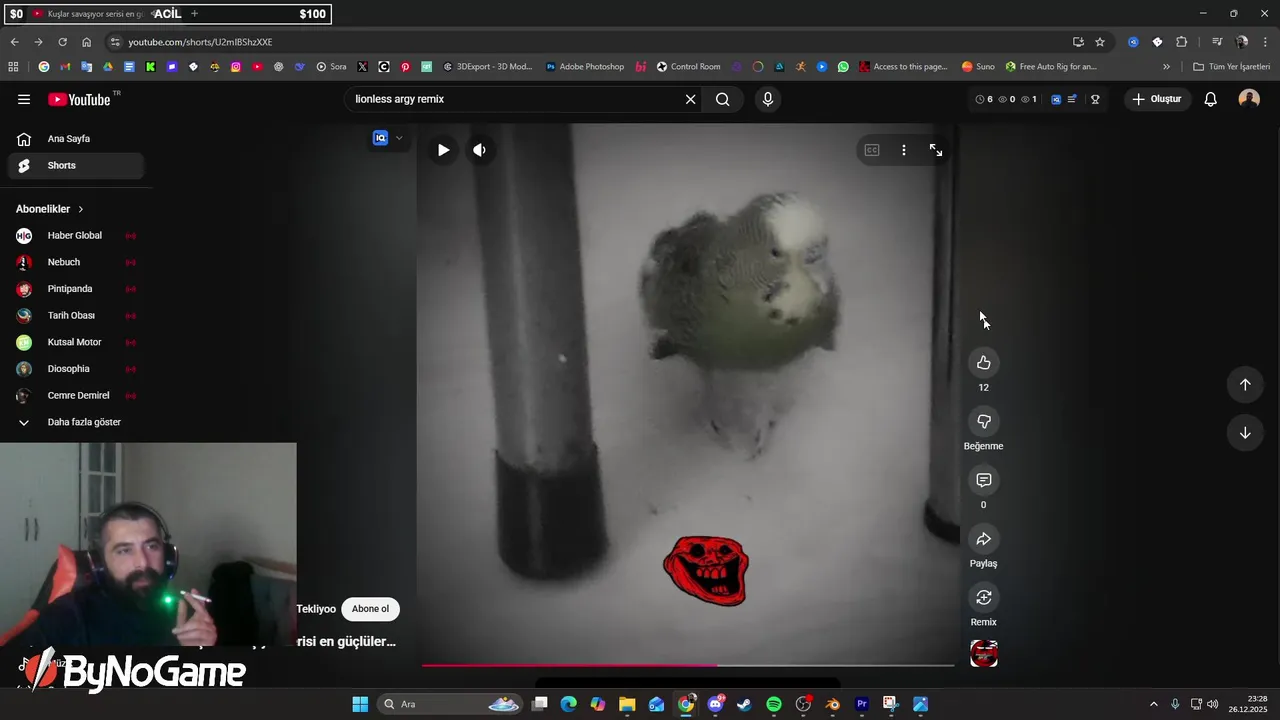Open the Suno bookmark
1280x720 pixels.
(978, 67)
